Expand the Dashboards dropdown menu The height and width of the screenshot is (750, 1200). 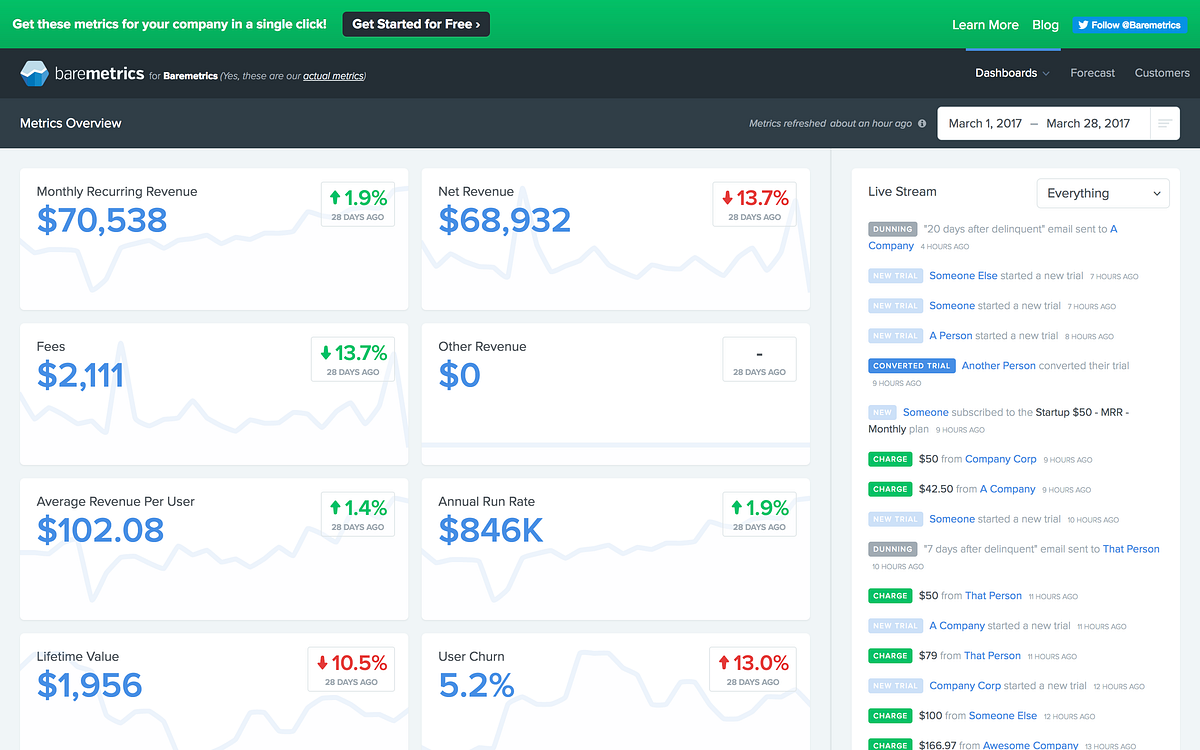click(1012, 73)
